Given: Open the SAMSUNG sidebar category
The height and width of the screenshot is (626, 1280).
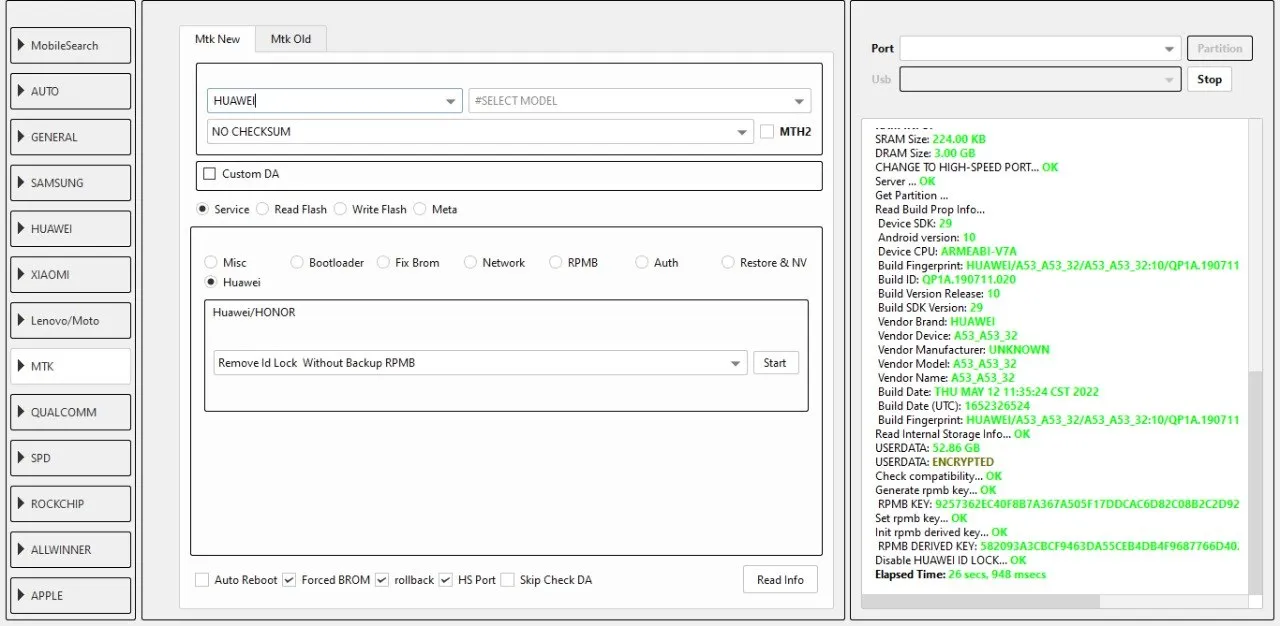Looking at the screenshot, I should [70, 183].
